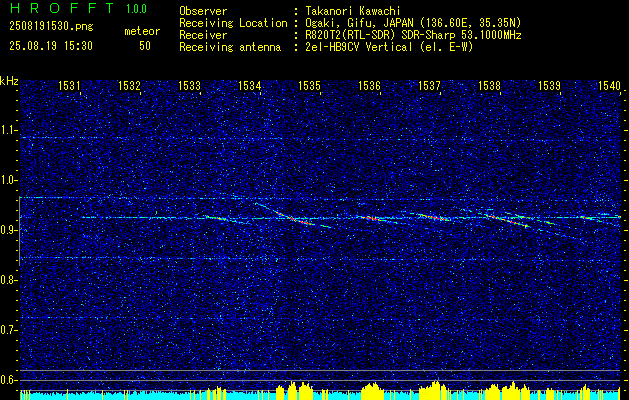Viewport: 629px width, 400px height.
Task: Click the 1533 time axis marker
Action: pyautogui.click(x=189, y=85)
